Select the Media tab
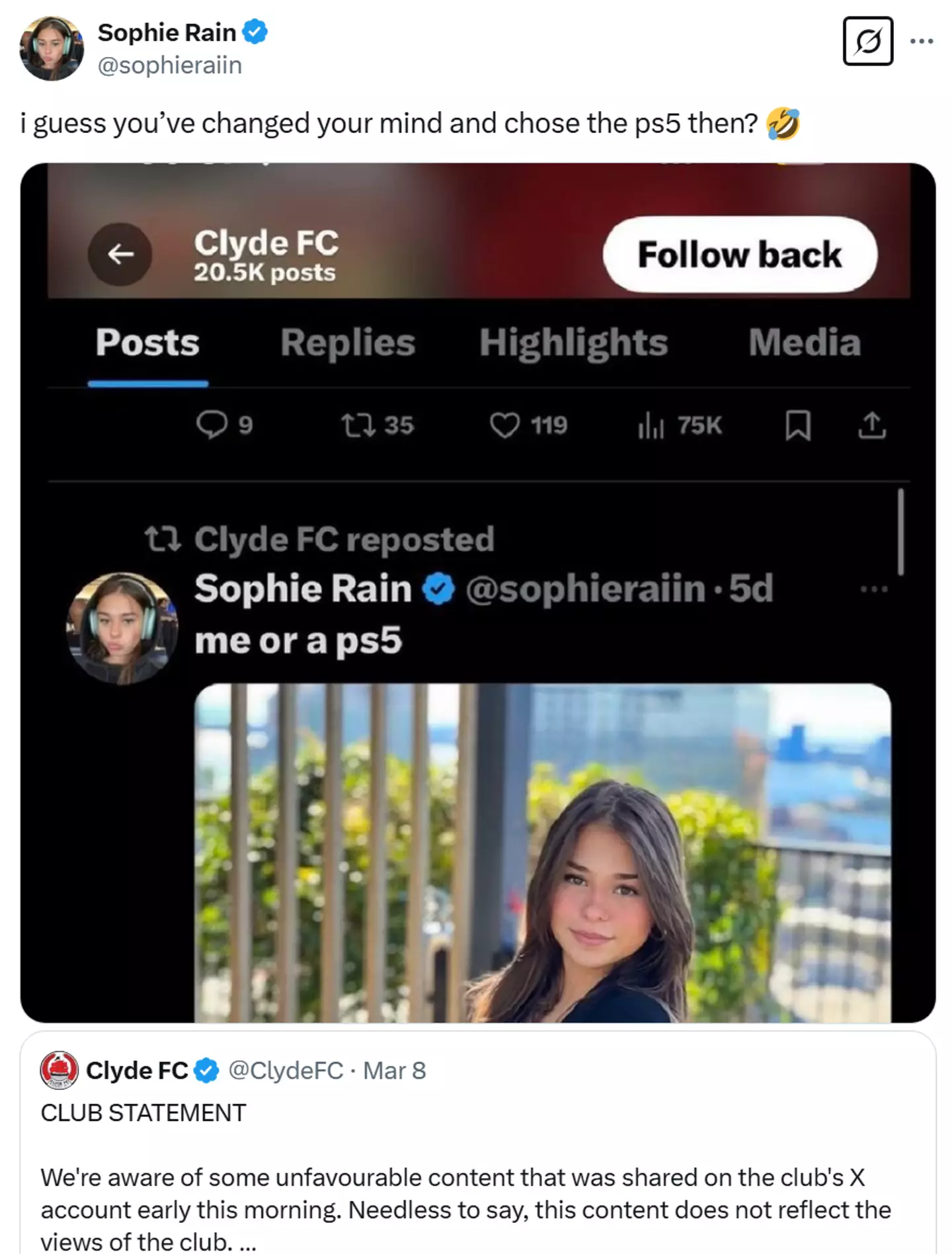This screenshot has height=1254, width=952. tap(804, 343)
